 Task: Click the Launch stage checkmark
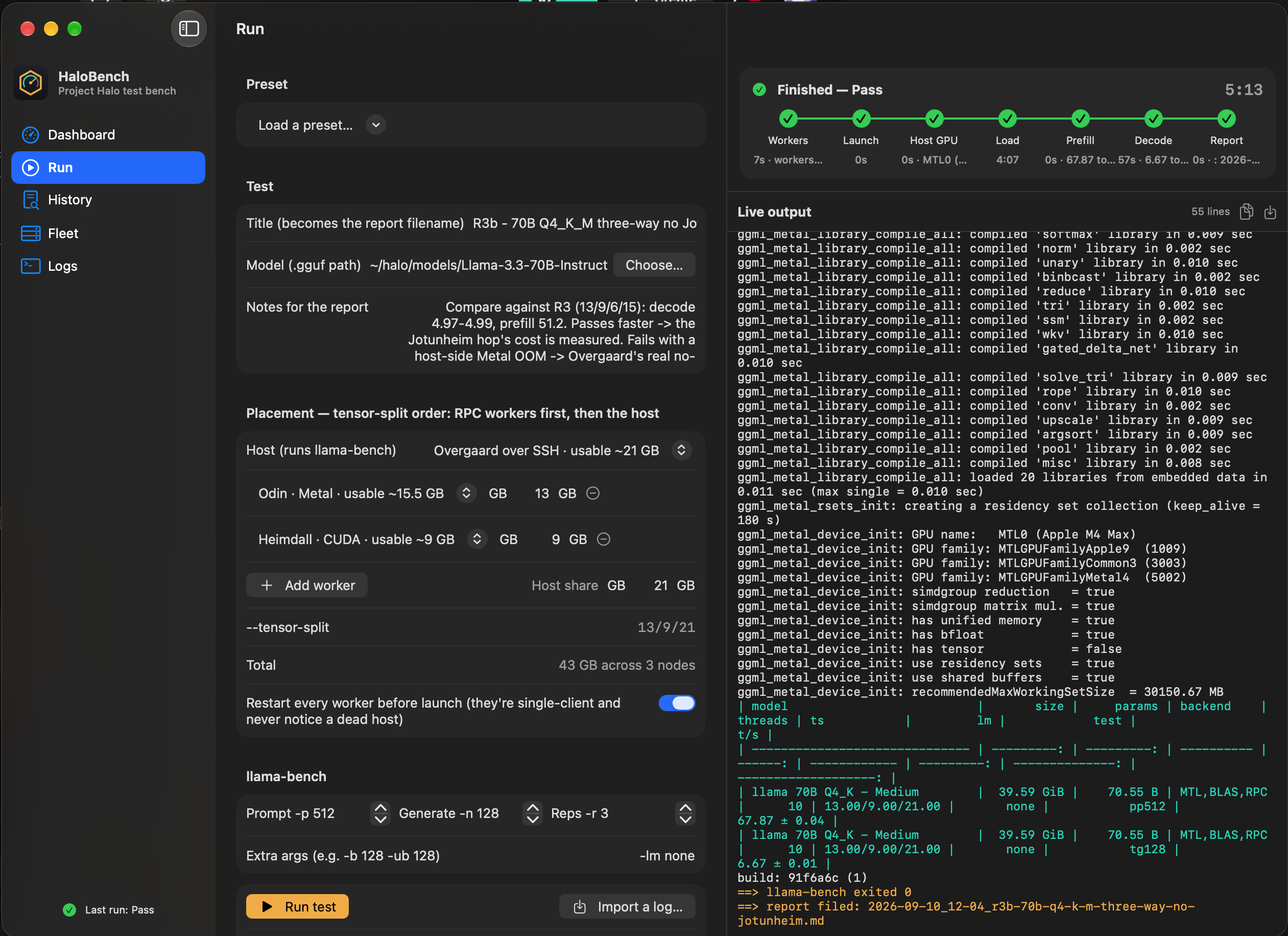pyautogui.click(x=861, y=119)
